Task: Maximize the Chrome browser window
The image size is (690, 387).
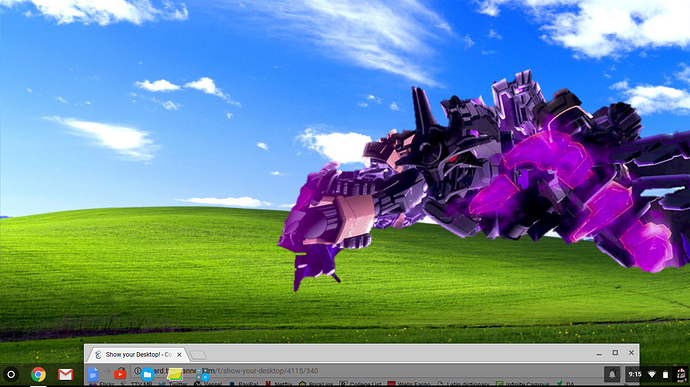Action: pyautogui.click(x=615, y=353)
